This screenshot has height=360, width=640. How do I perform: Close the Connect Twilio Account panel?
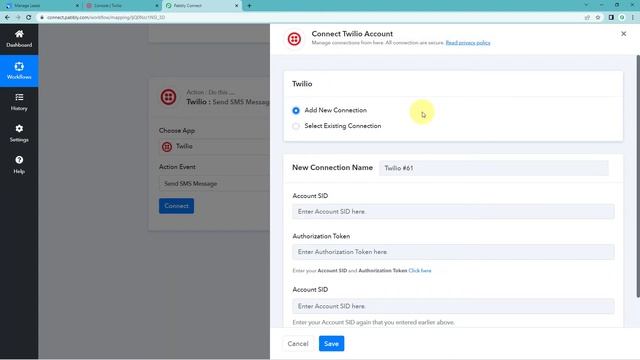tap(623, 34)
